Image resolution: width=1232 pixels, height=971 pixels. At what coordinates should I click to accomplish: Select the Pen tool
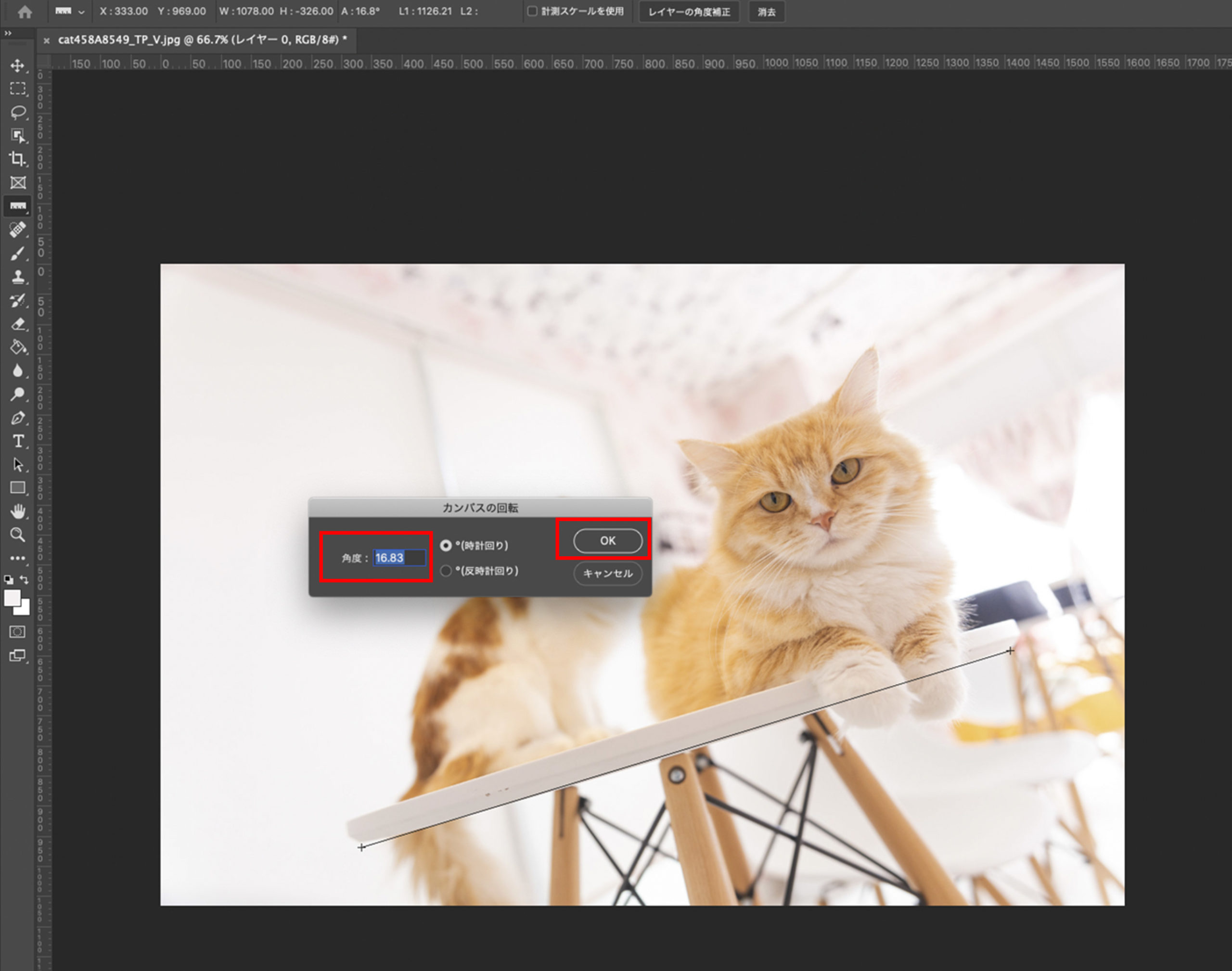pos(18,418)
